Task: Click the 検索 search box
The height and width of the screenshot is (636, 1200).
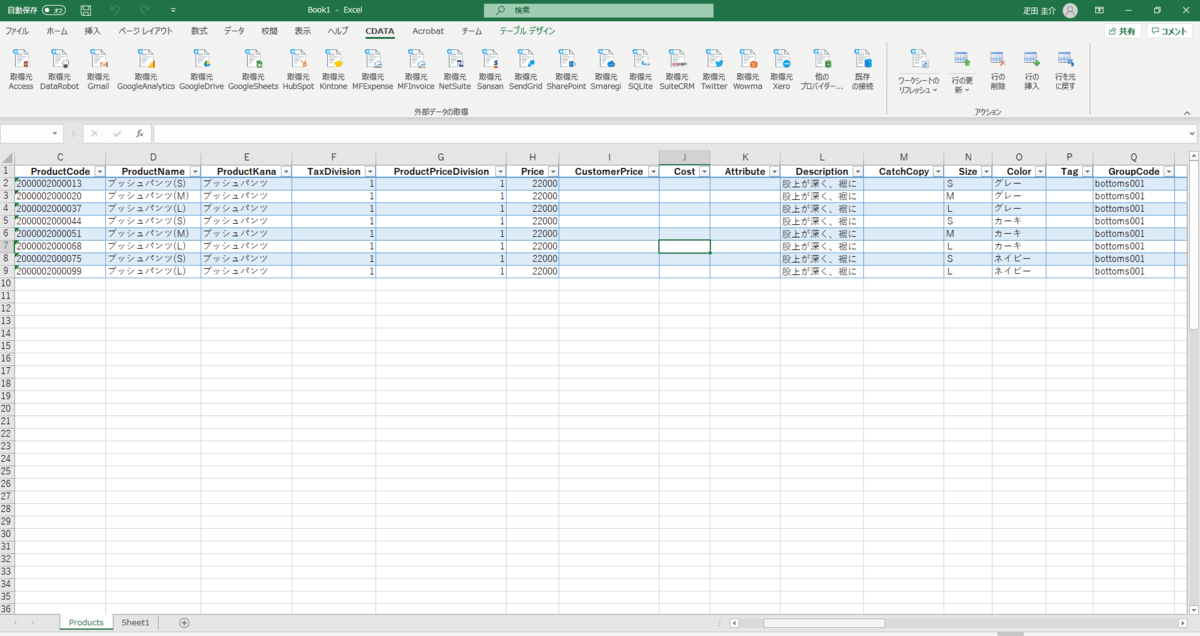Action: click(x=598, y=10)
